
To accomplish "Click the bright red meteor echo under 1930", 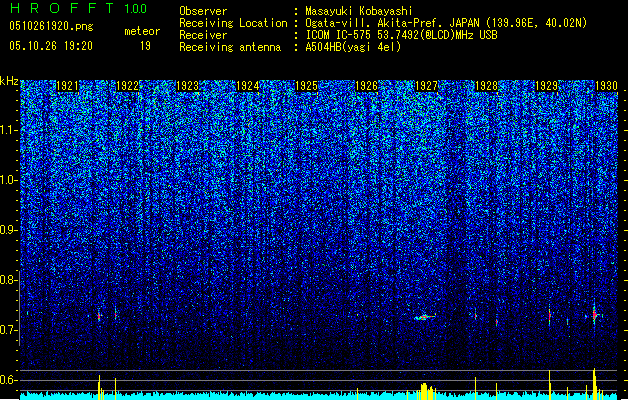I will (x=595, y=315).
